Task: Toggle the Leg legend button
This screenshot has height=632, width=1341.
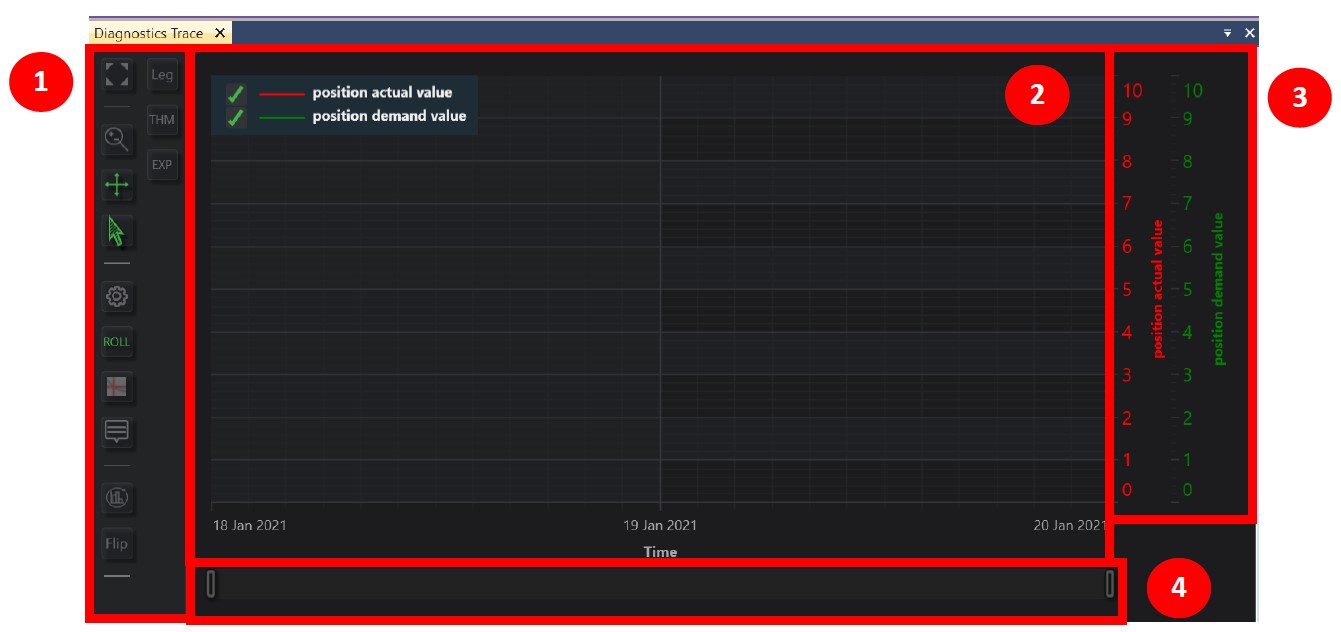Action: point(162,75)
